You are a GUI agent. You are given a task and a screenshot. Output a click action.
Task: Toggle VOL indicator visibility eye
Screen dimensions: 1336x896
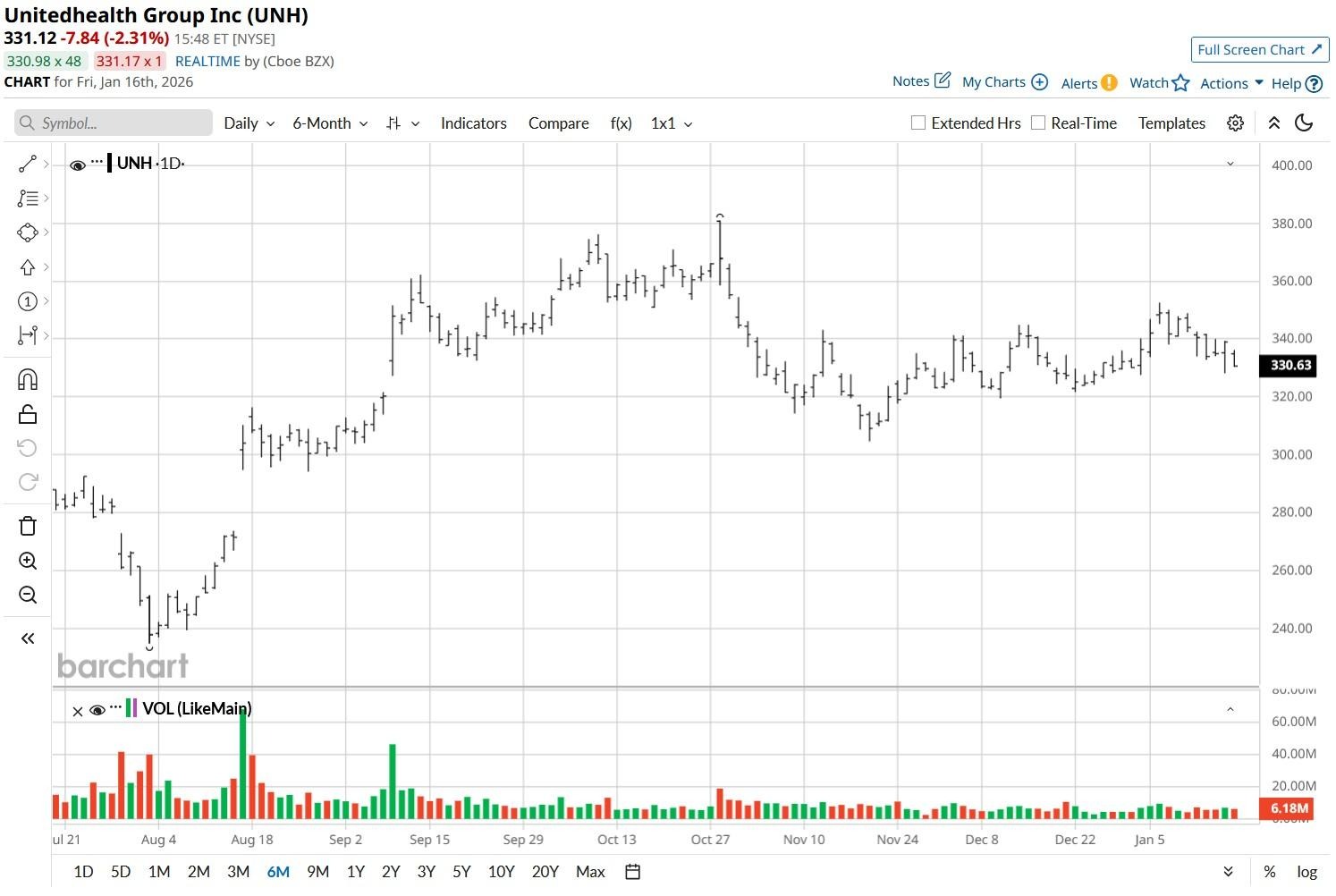coord(97,710)
